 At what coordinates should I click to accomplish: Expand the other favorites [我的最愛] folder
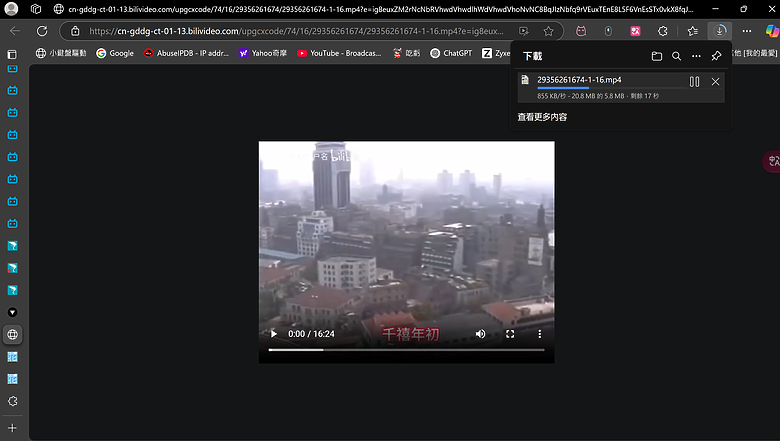(754, 53)
